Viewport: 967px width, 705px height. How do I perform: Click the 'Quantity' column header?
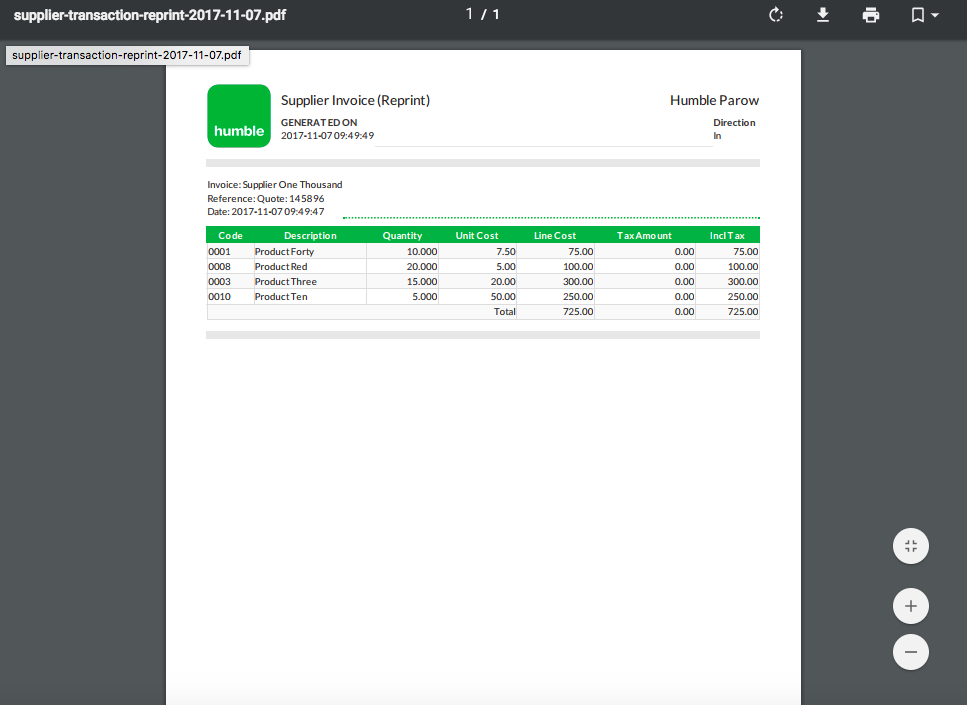pos(402,236)
